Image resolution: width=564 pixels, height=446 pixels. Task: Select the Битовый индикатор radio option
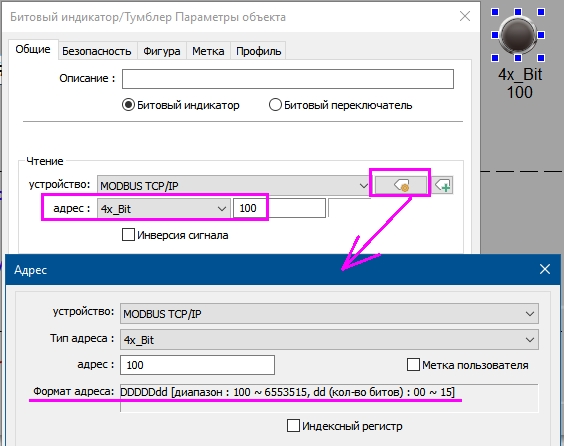(128, 105)
